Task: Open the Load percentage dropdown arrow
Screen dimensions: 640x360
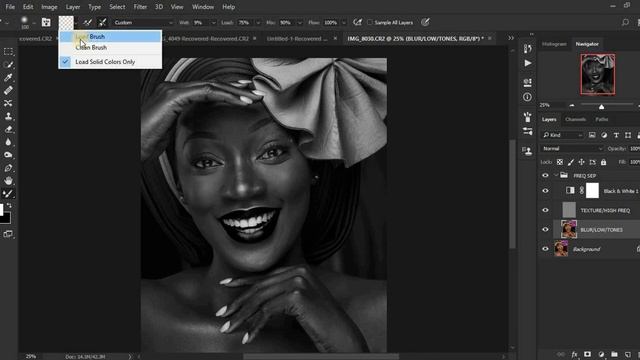Action: pyautogui.click(x=258, y=23)
